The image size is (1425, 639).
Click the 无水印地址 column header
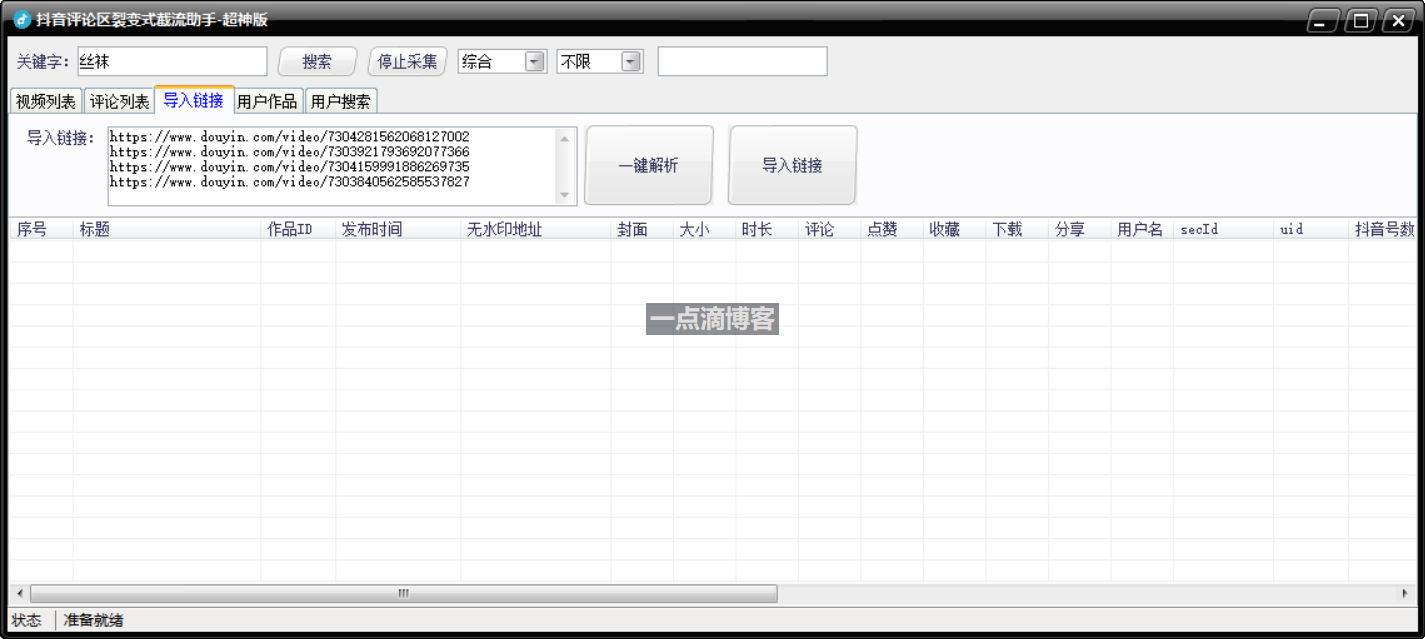(x=536, y=229)
